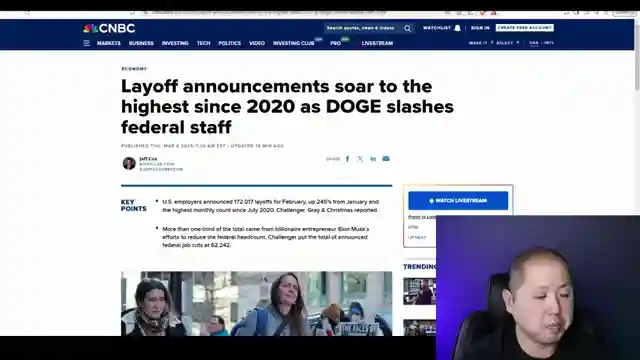This screenshot has height=360, width=640.
Task: Click the Select link
Action: pyautogui.click(x=505, y=43)
